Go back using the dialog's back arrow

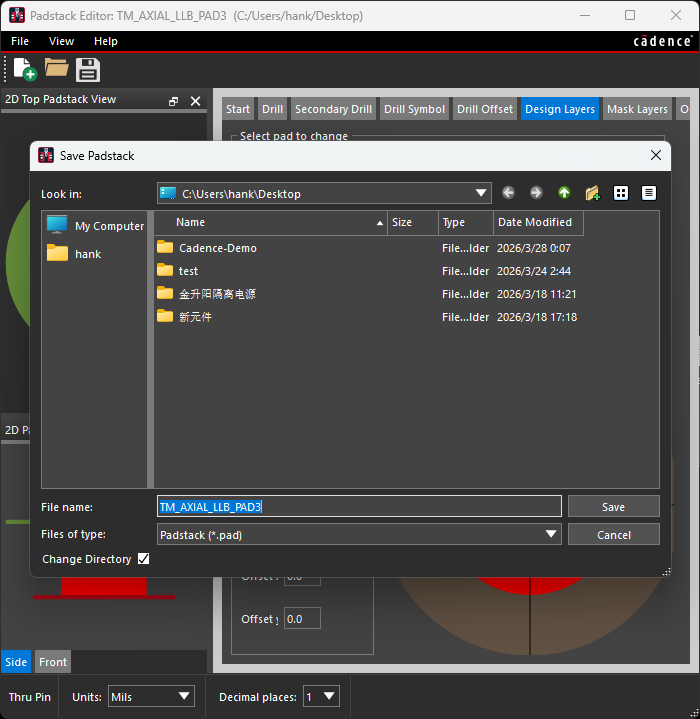click(508, 193)
